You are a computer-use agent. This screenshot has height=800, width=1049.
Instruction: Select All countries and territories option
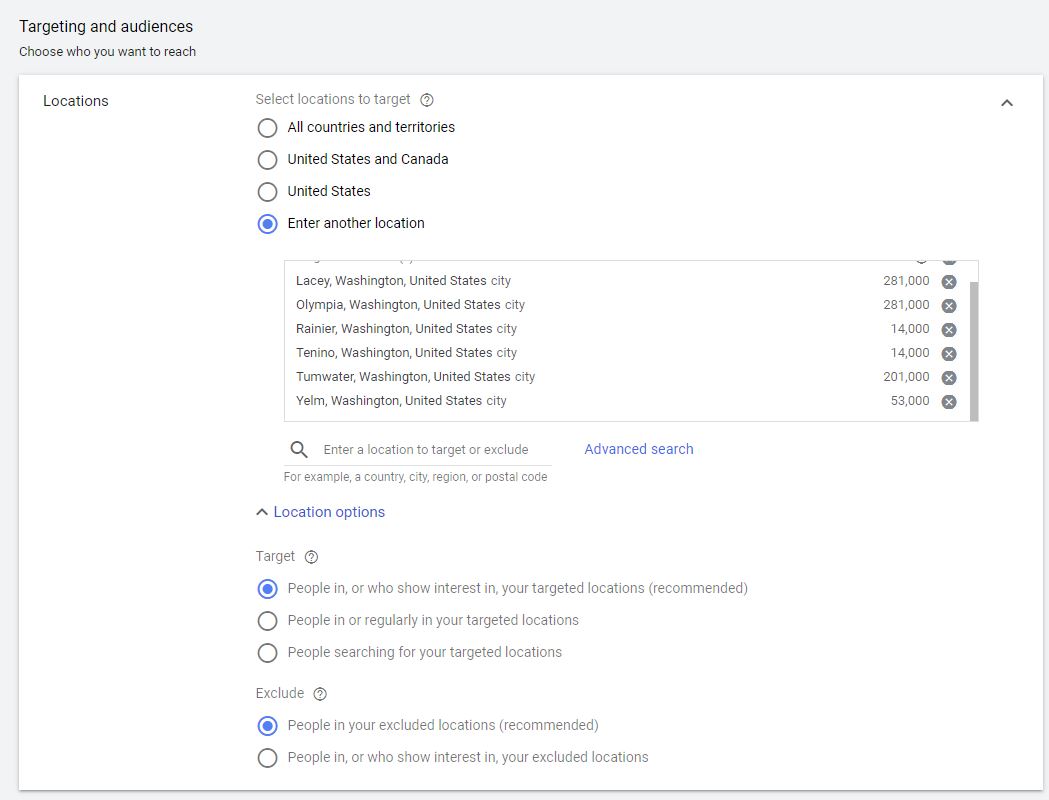click(267, 128)
